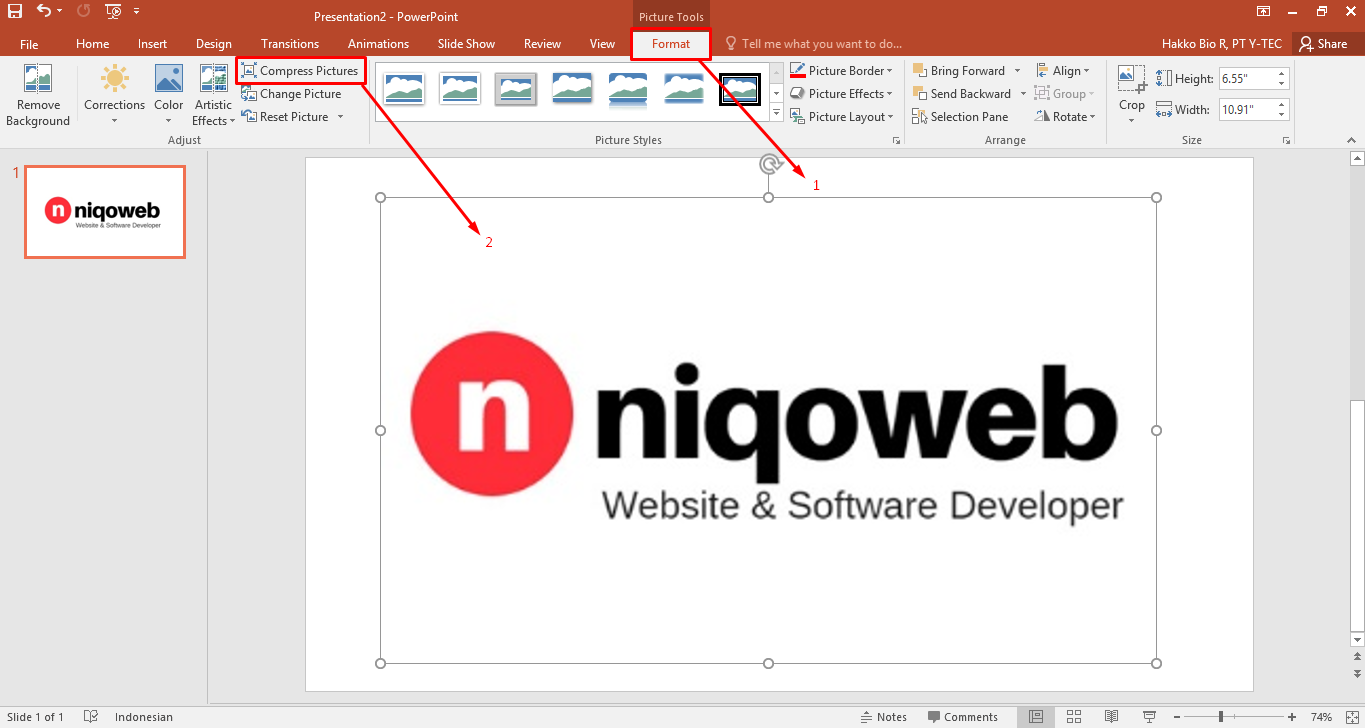Click the zoom out minus button
1365x728 pixels.
tap(1175, 717)
